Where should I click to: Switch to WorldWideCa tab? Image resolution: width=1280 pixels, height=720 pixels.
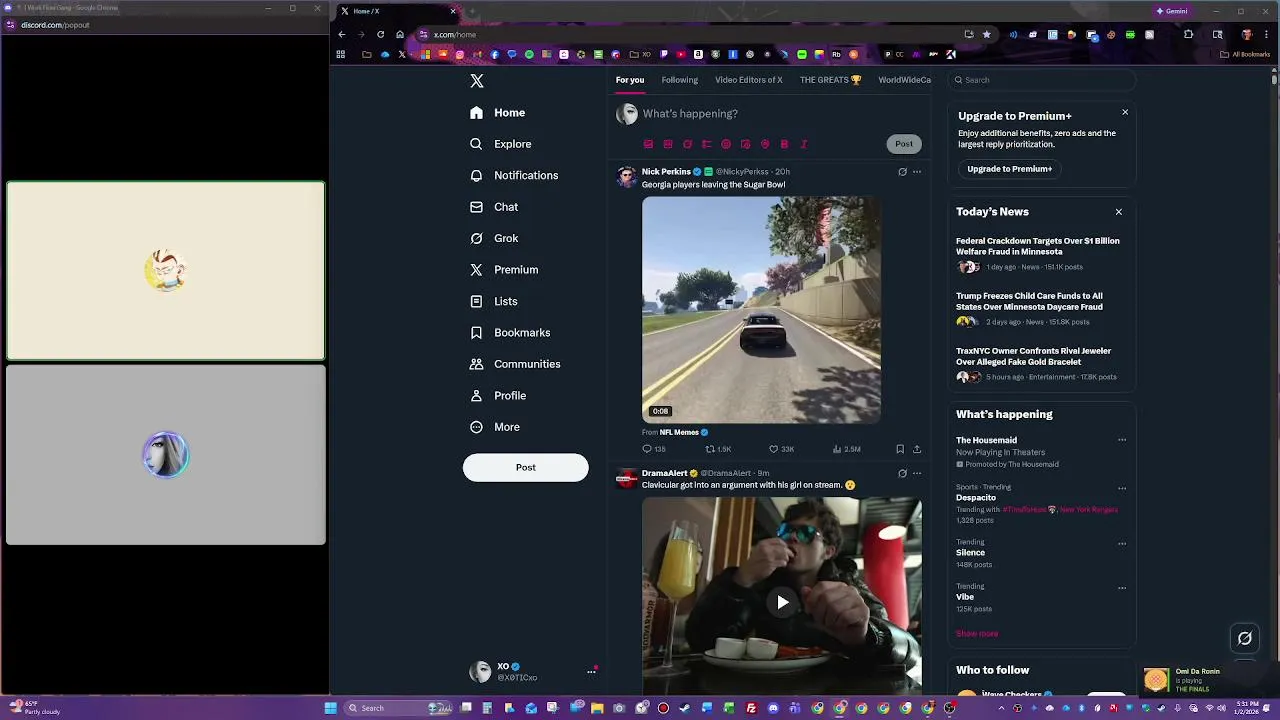[x=904, y=80]
